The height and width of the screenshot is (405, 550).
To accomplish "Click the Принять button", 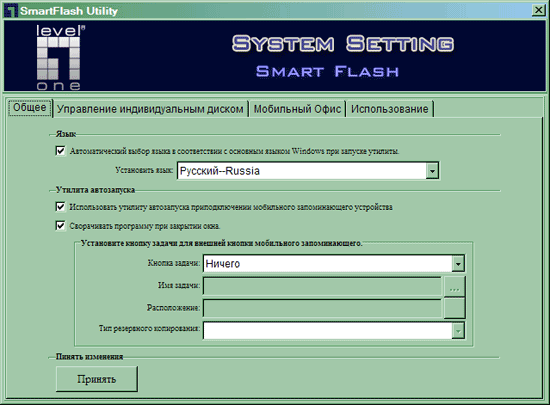I will 97,379.
